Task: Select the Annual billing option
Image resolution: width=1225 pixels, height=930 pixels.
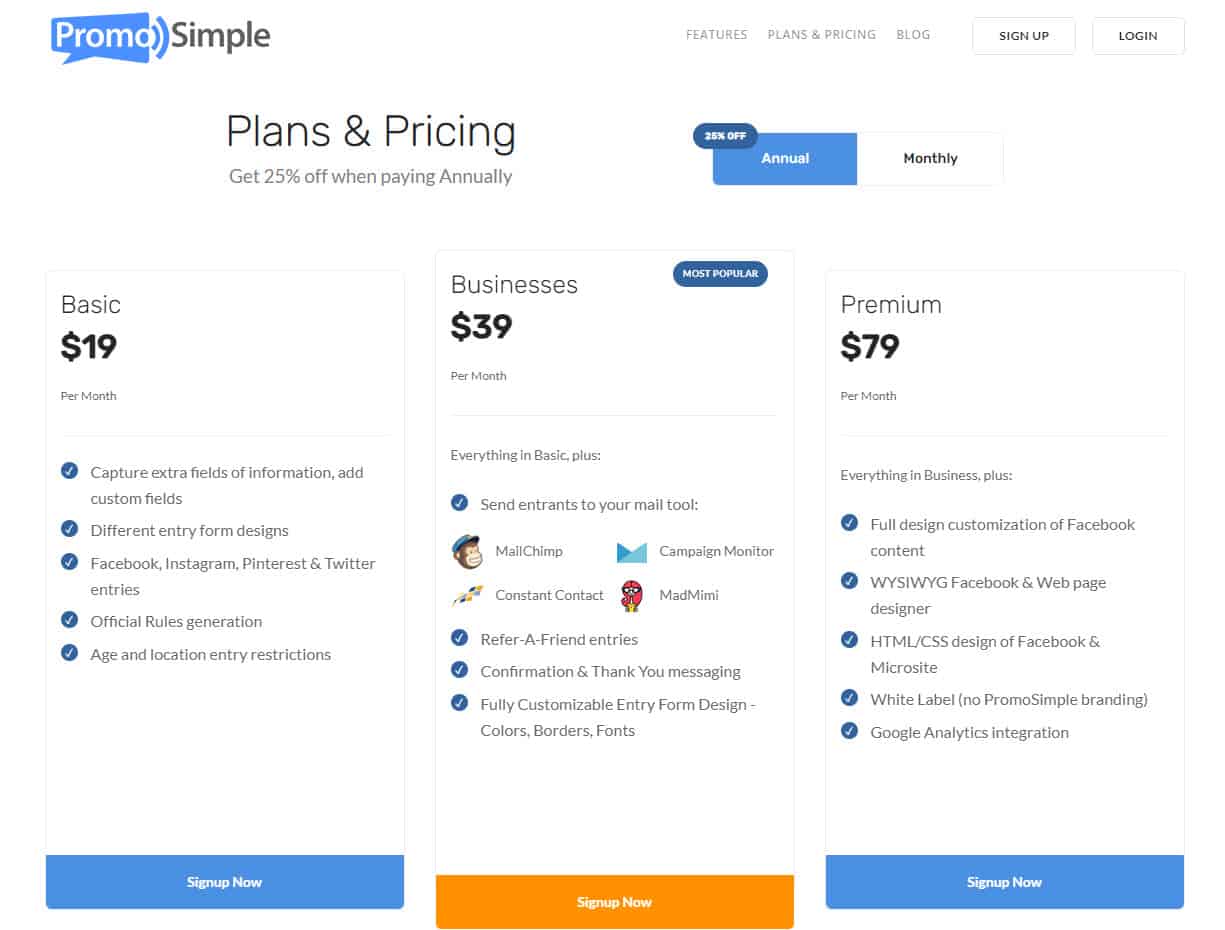Action: pos(784,158)
